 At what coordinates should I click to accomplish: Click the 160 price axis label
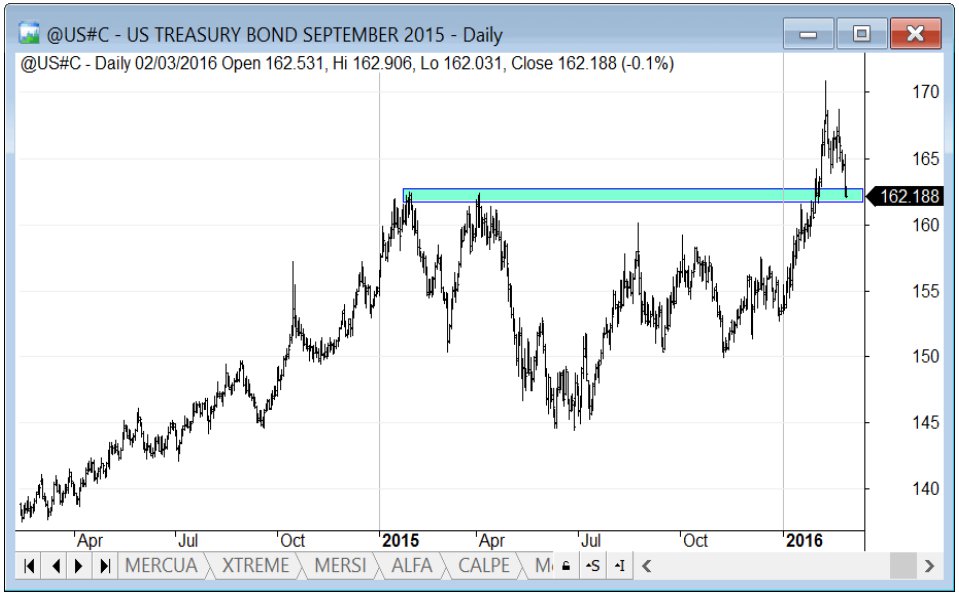click(x=925, y=225)
